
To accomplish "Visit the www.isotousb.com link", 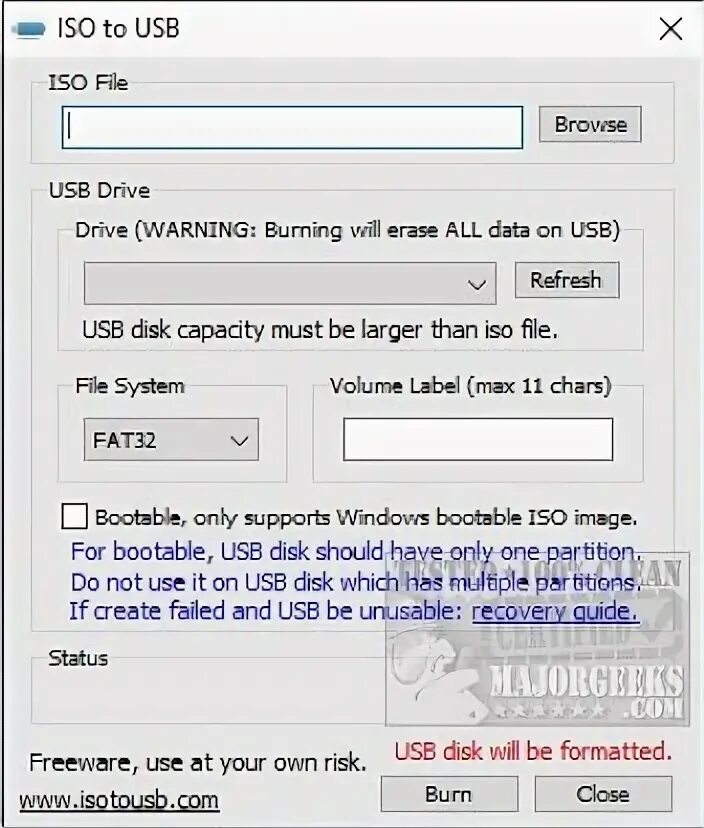I will [119, 801].
